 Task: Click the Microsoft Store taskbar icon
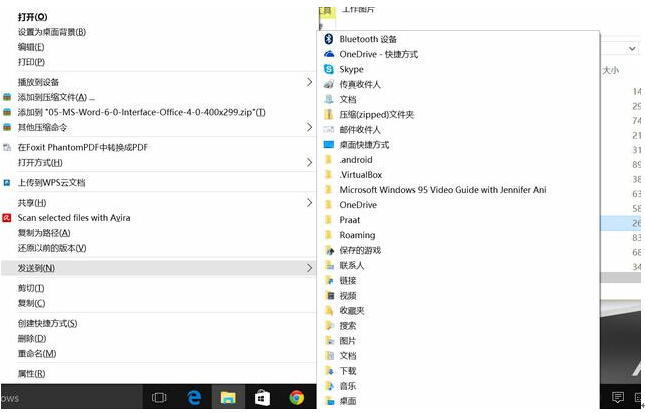coord(262,397)
